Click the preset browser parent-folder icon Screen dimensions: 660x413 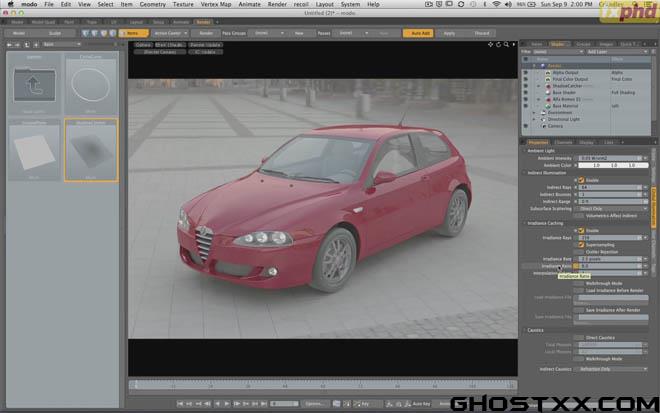(x=27, y=44)
